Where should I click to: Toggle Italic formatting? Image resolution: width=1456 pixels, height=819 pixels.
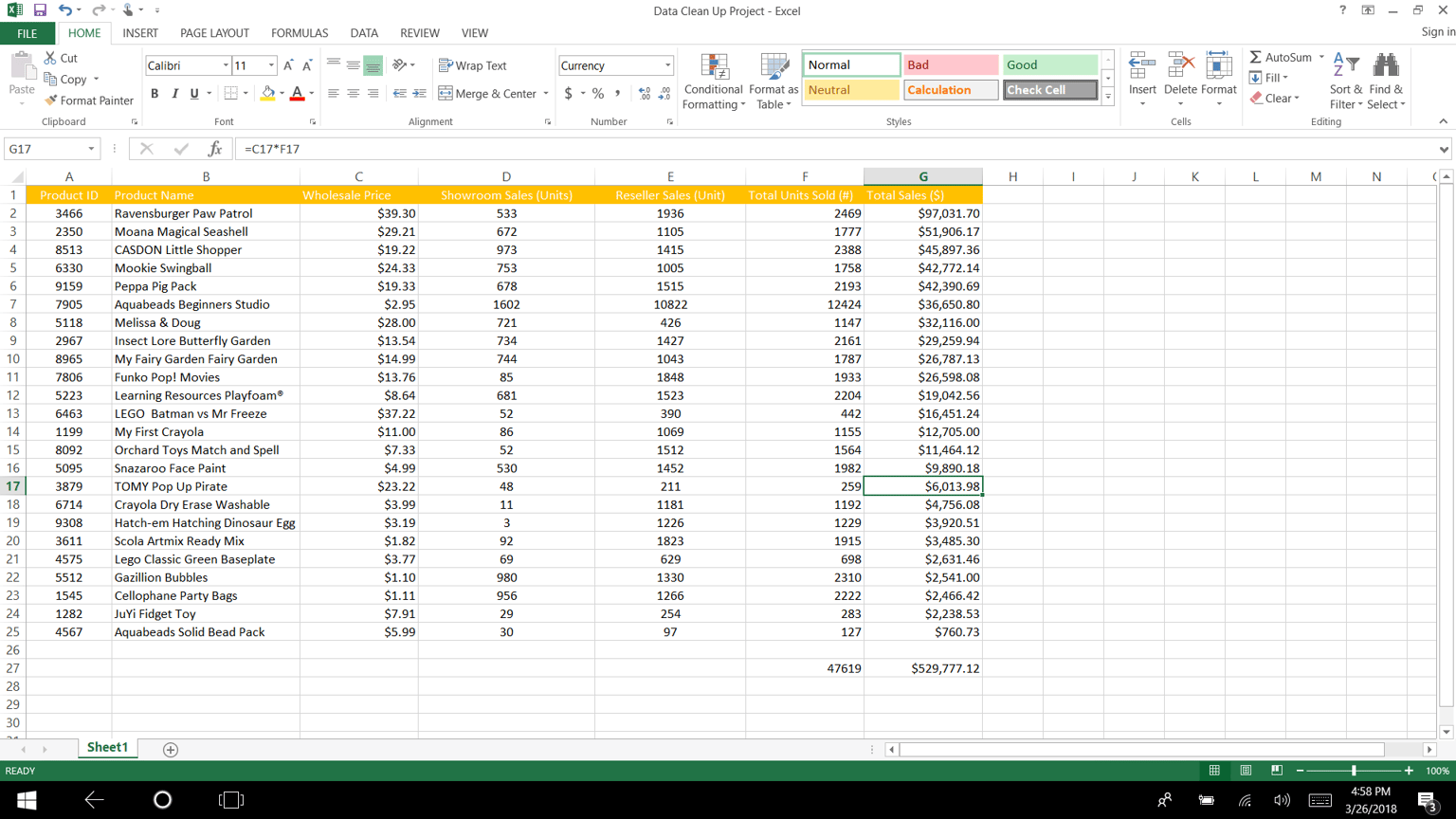tap(174, 94)
